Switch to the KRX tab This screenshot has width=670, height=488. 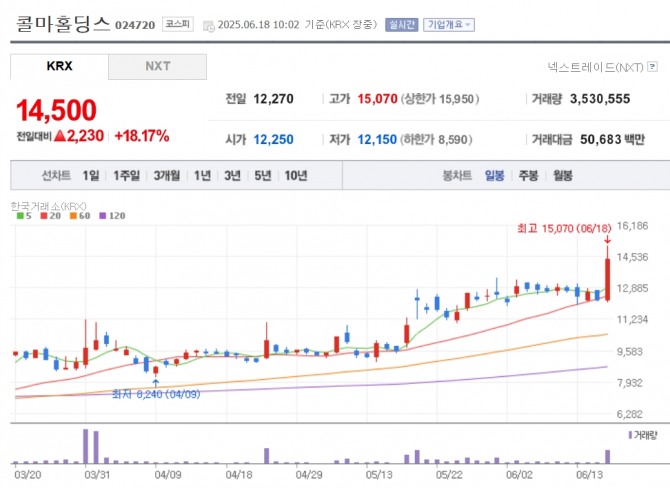pyautogui.click(x=59, y=67)
